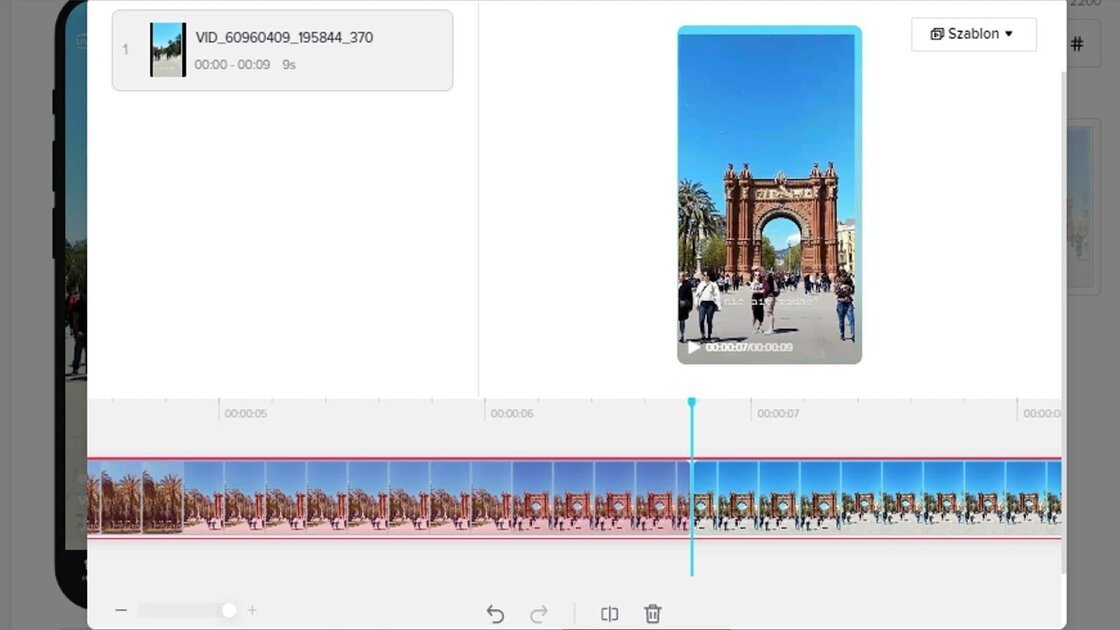
Task: Play the video preview
Action: coord(693,347)
